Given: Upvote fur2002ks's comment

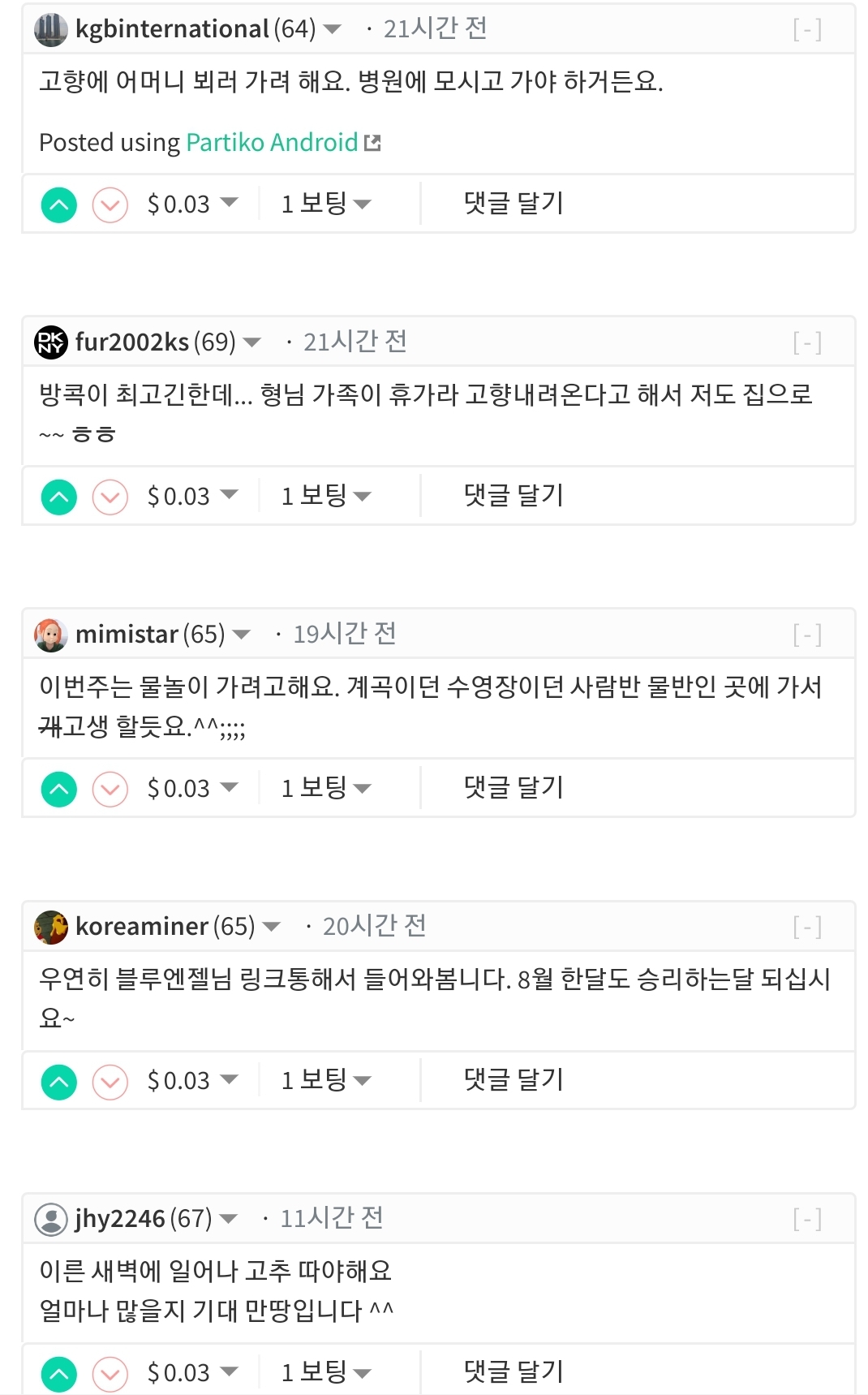Looking at the screenshot, I should (x=59, y=497).
